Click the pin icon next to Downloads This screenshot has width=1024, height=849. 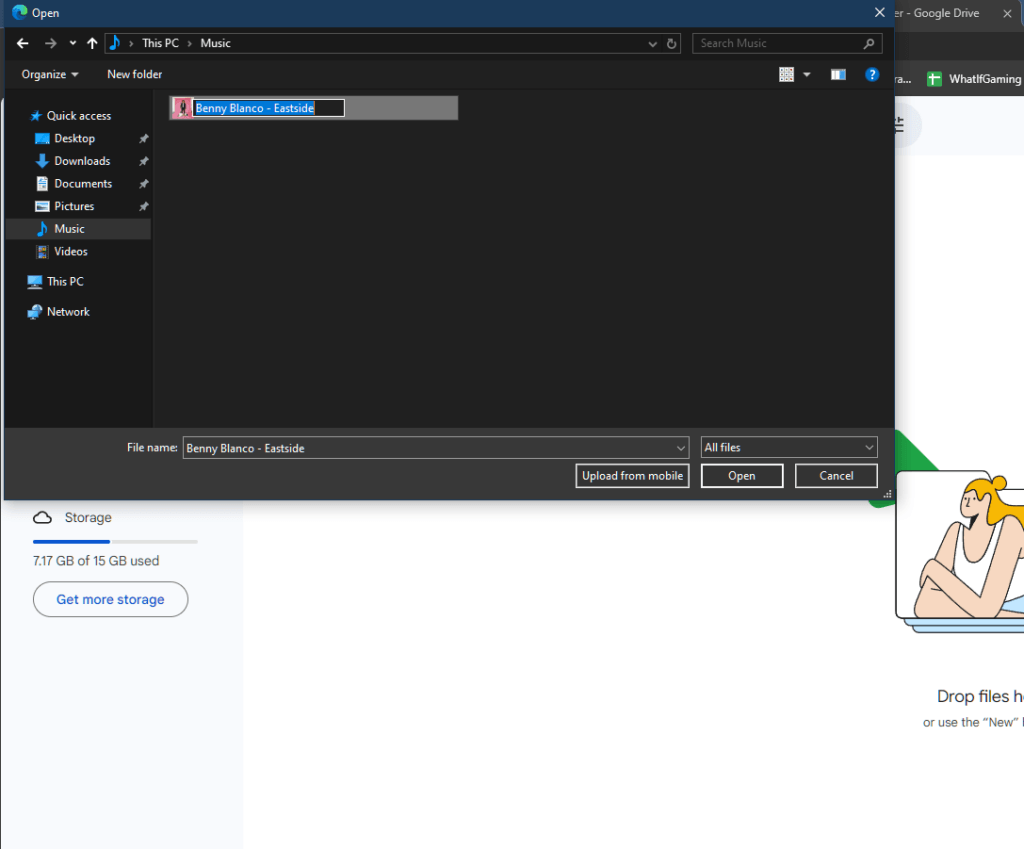[144, 161]
